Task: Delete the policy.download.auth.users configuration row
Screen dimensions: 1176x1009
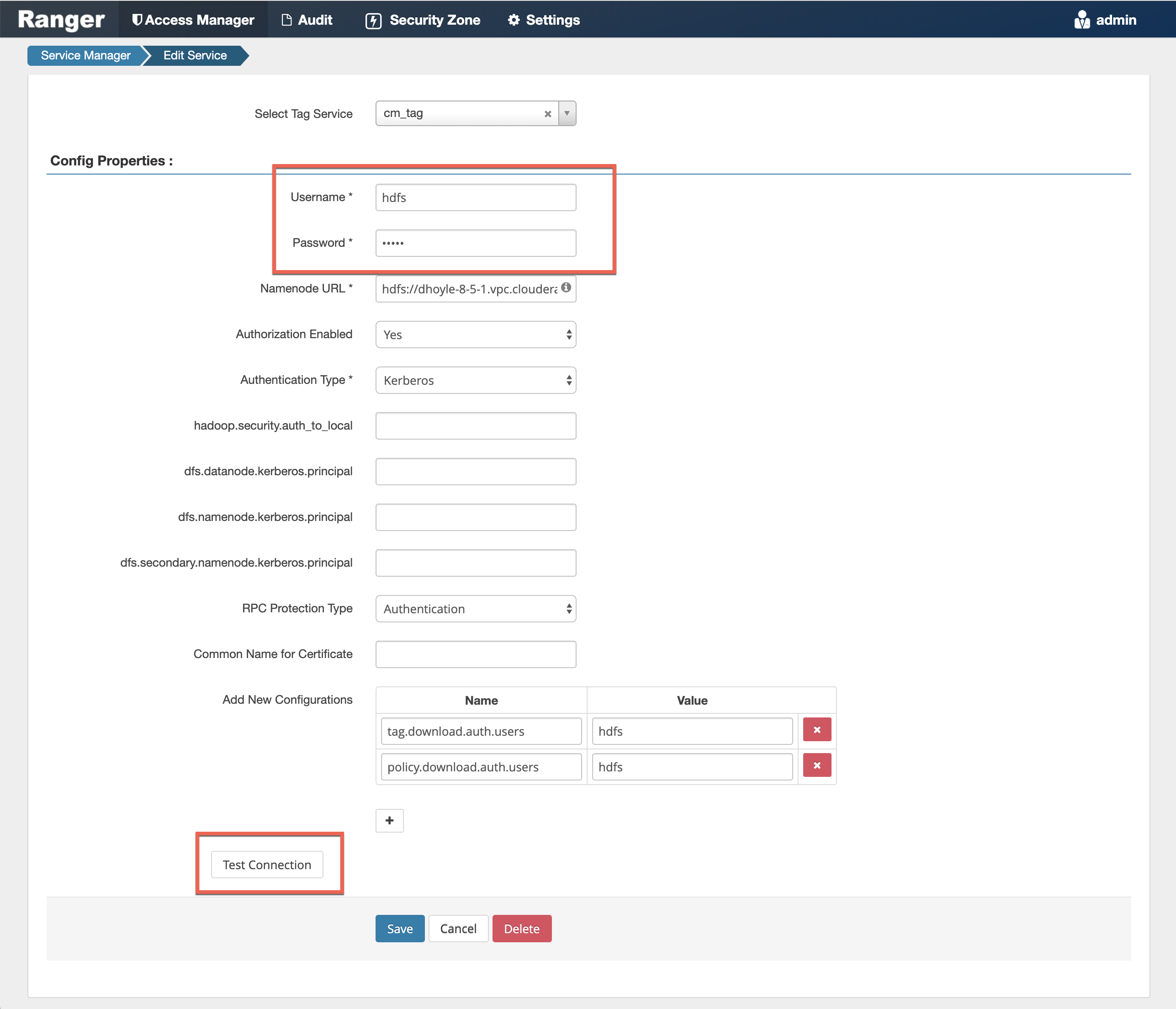Action: point(817,766)
